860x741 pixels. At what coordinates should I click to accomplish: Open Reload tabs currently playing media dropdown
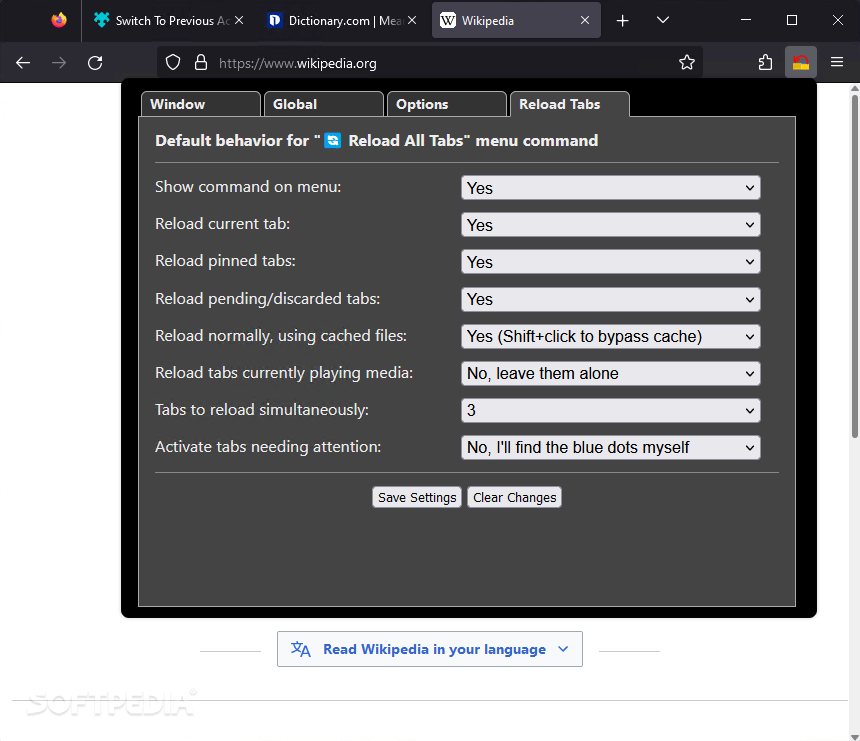click(x=610, y=374)
